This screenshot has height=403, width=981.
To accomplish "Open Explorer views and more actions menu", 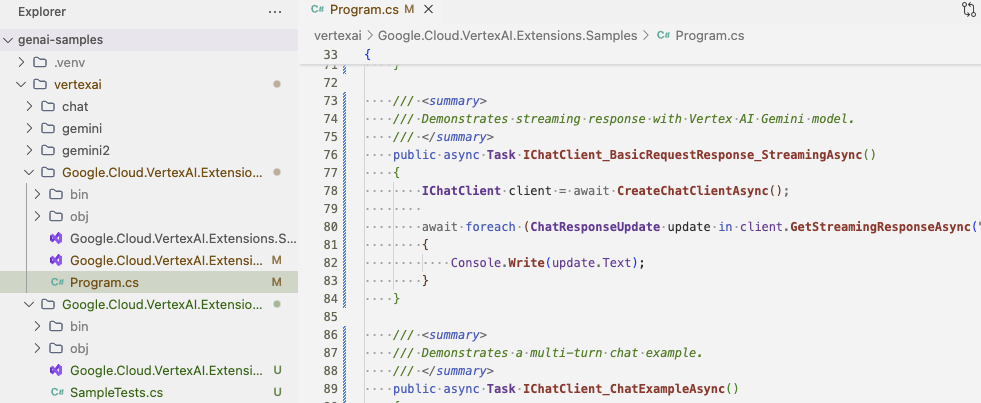I will (275, 12).
